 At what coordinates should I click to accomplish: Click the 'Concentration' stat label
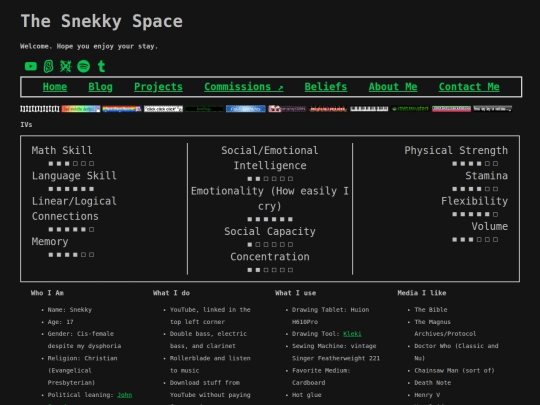[270, 257]
